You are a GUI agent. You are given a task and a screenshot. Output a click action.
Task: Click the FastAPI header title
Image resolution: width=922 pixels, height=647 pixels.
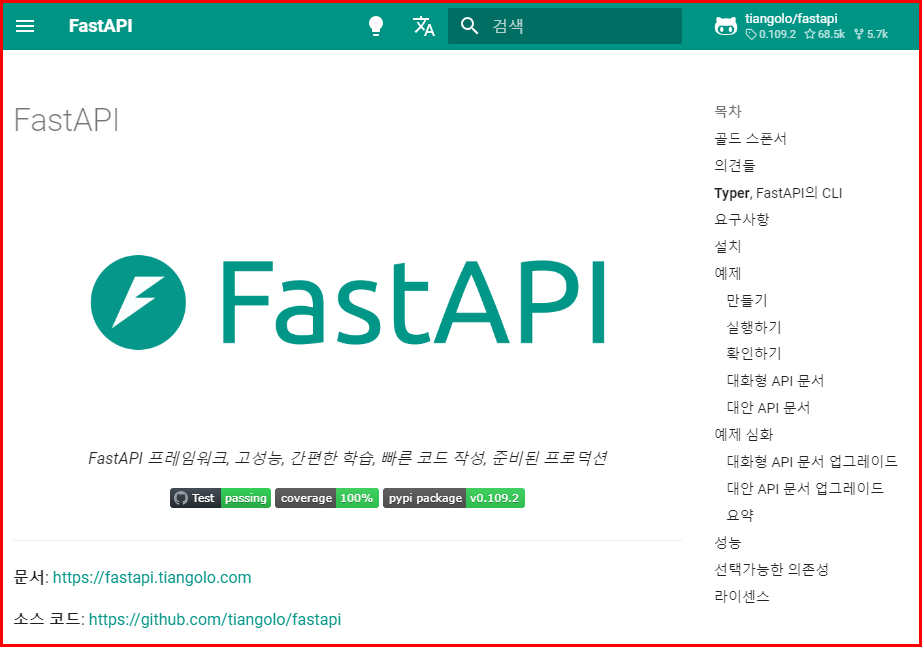pos(101,26)
